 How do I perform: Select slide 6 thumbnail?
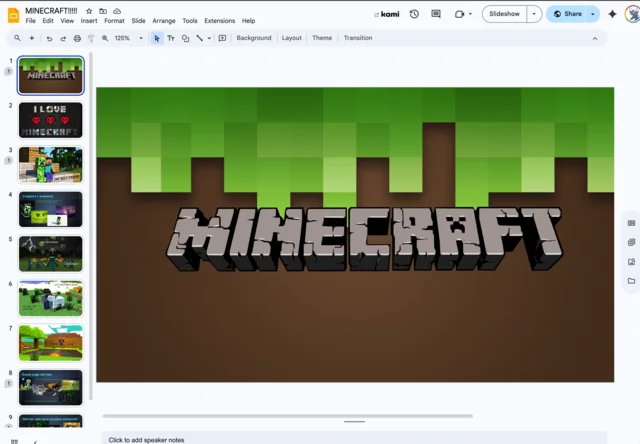(51, 298)
